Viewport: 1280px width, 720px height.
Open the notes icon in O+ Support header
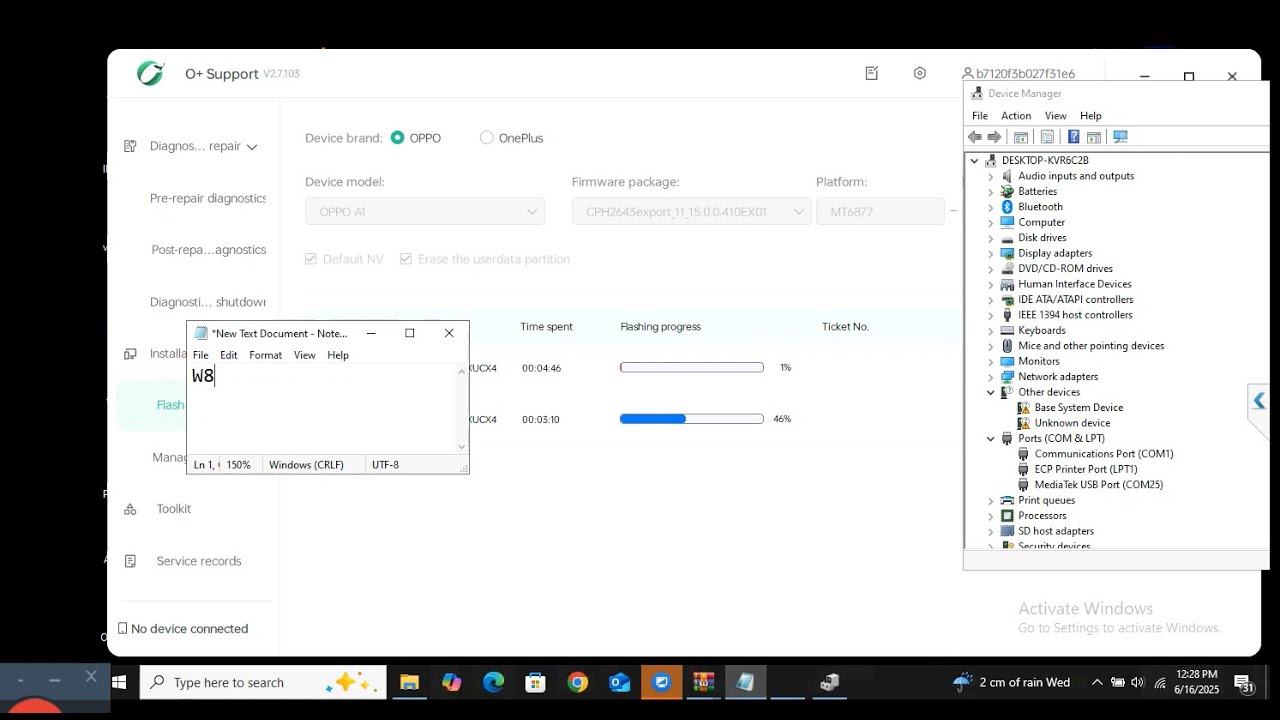click(x=872, y=73)
